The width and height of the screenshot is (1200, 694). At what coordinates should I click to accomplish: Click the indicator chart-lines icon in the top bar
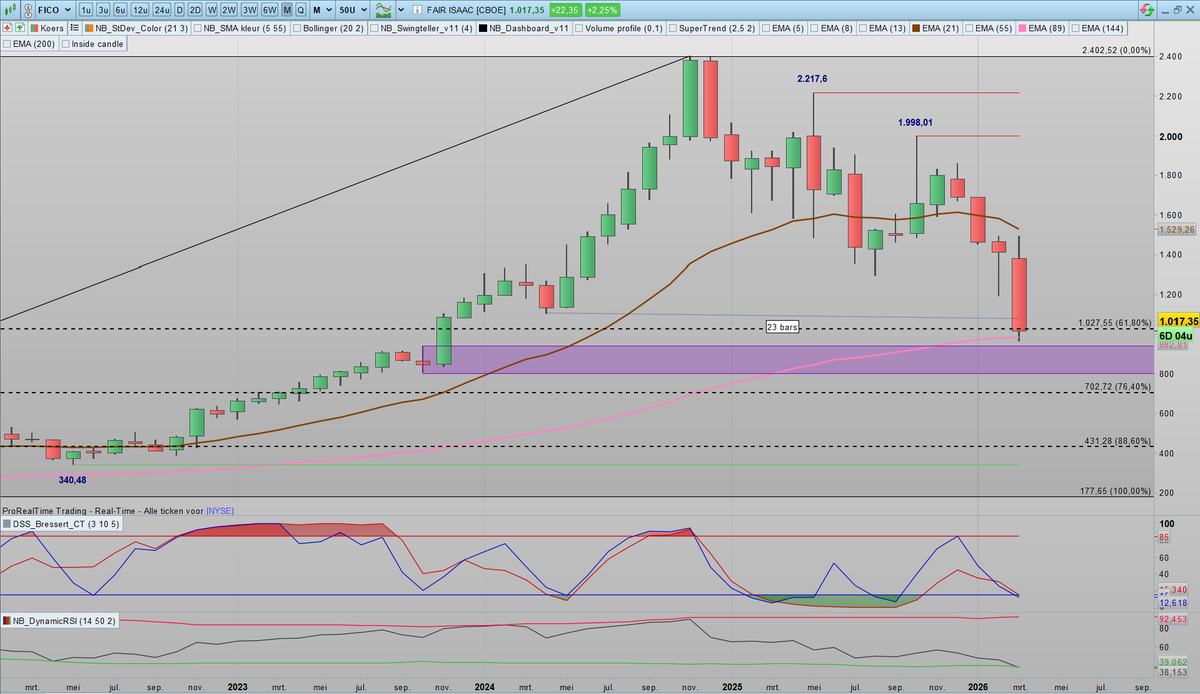point(384,10)
